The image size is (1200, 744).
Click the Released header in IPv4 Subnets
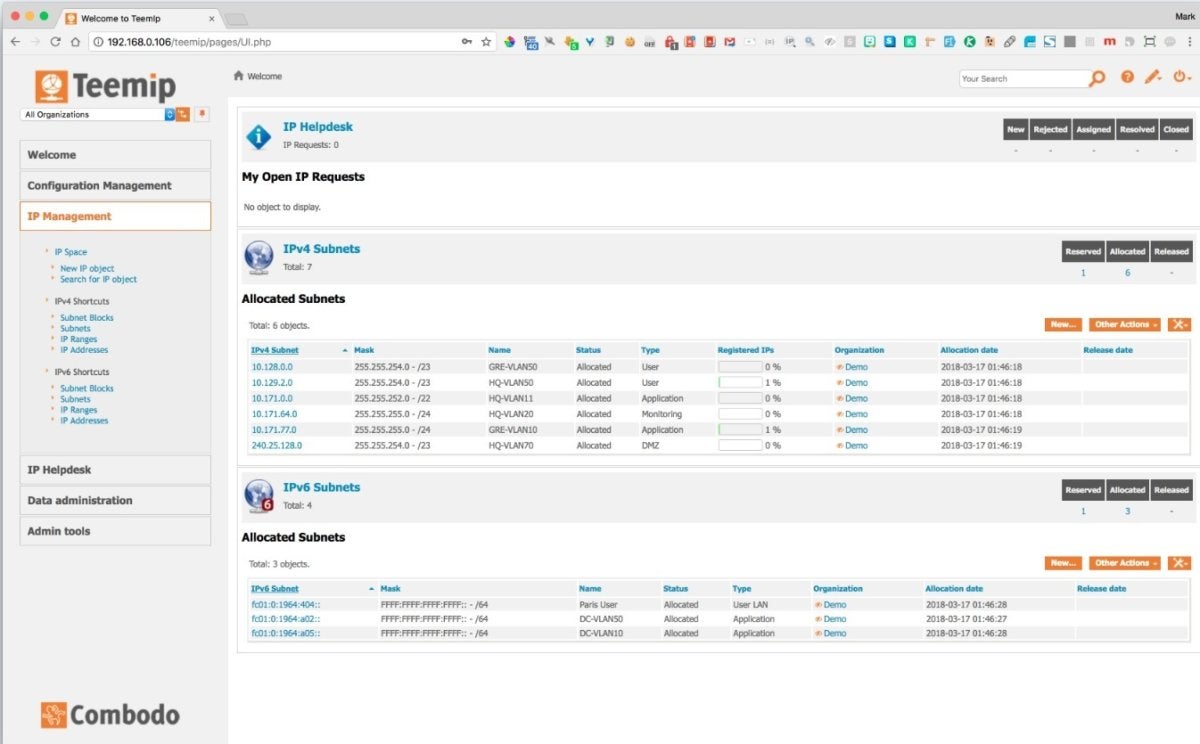pos(1171,251)
